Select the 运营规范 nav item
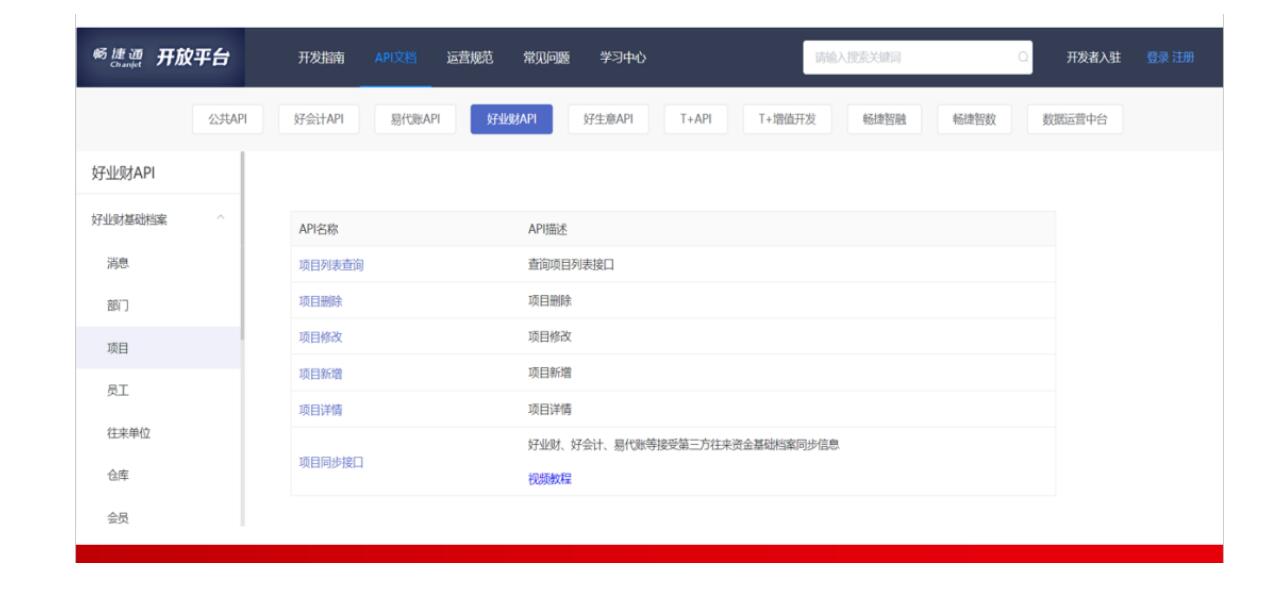Viewport: 1268px width, 604px height. [469, 55]
